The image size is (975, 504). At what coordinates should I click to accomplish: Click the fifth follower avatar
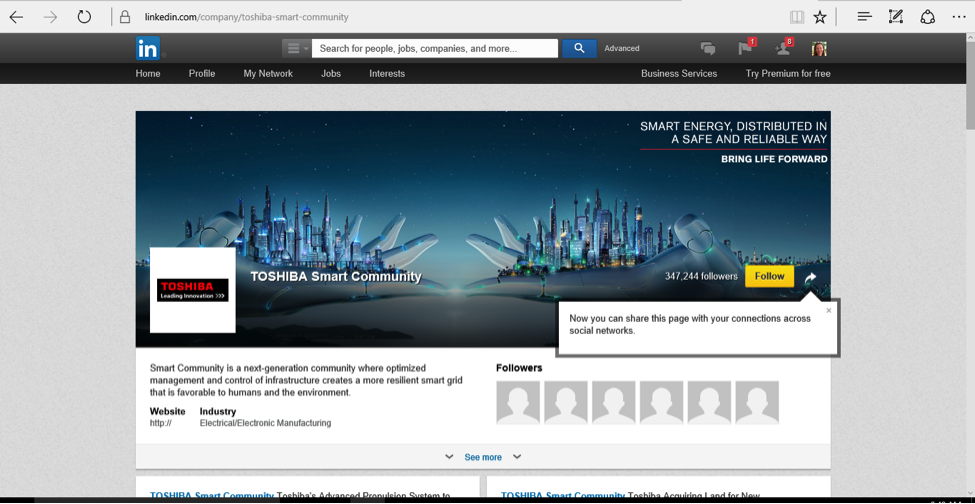tap(709, 403)
